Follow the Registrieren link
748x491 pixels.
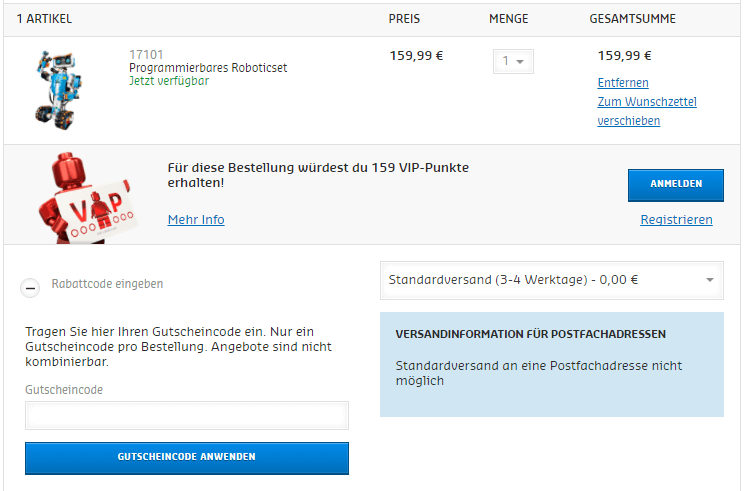click(x=676, y=220)
